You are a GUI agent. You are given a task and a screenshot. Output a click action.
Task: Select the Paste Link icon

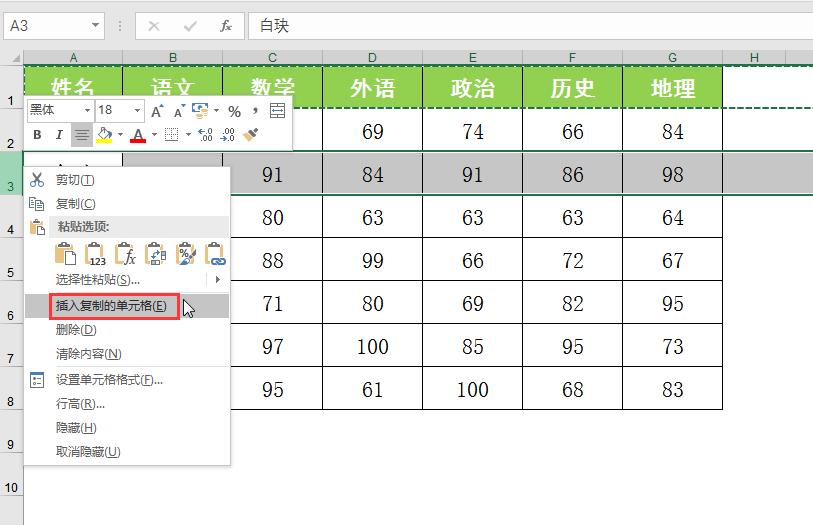(x=215, y=254)
